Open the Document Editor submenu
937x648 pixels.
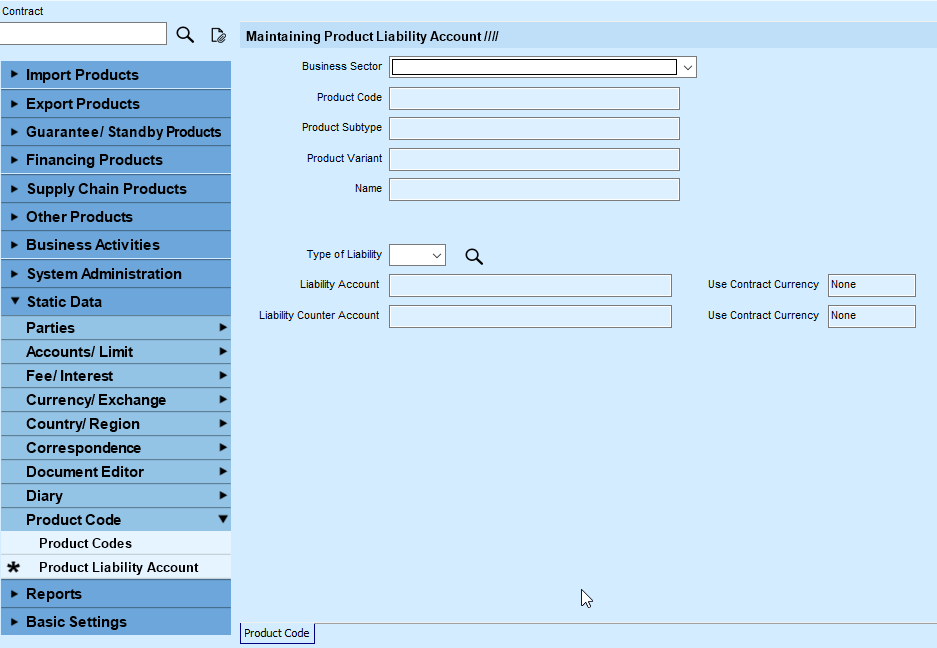[x=116, y=471]
